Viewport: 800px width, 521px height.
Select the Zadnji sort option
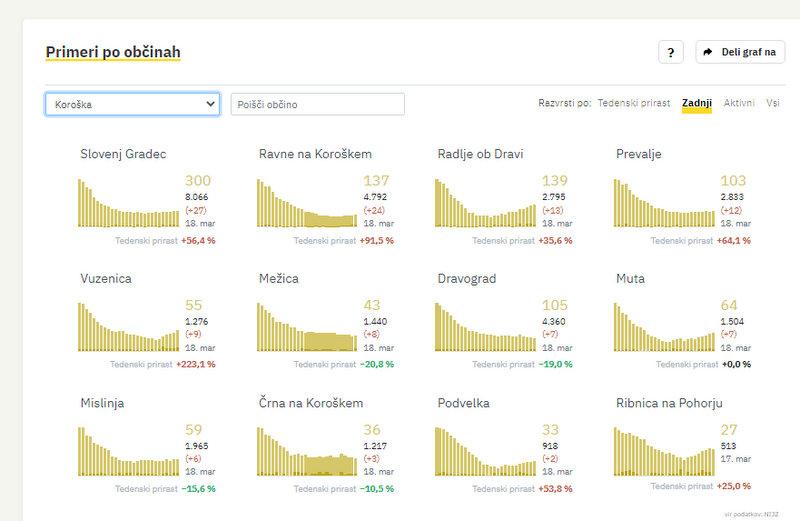pyautogui.click(x=696, y=103)
